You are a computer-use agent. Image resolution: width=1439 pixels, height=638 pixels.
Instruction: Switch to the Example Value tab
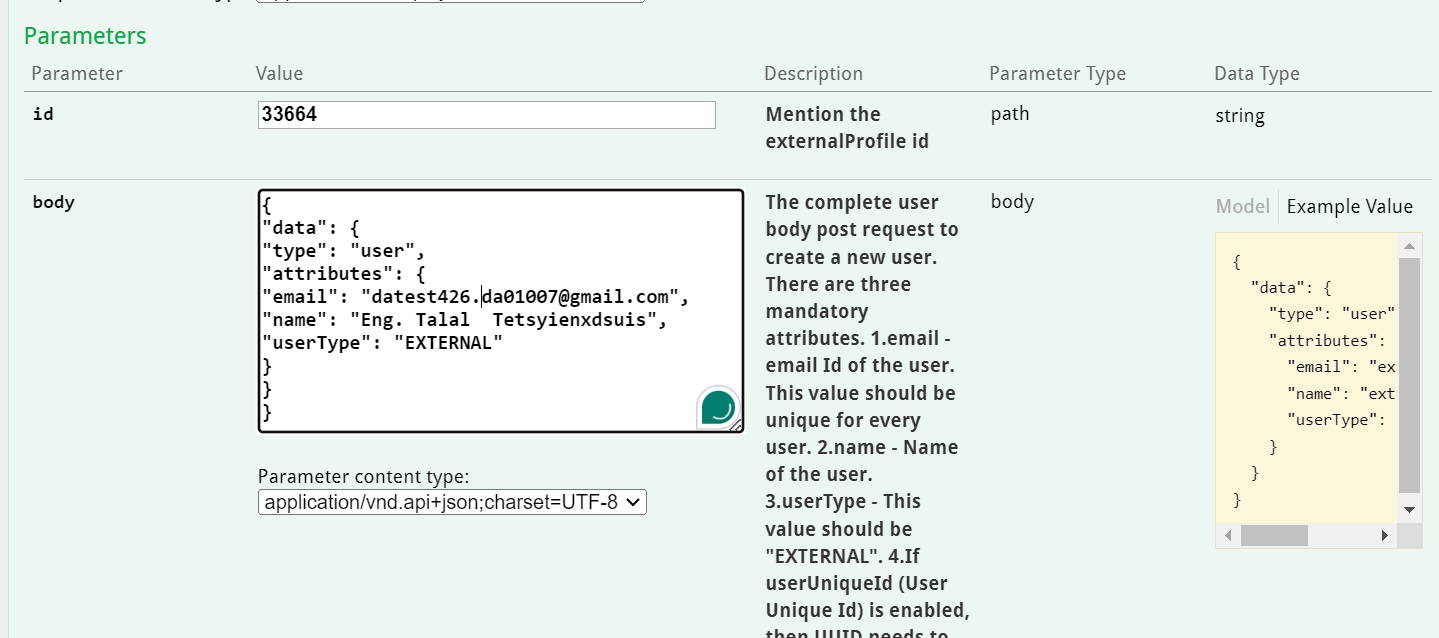point(1349,206)
